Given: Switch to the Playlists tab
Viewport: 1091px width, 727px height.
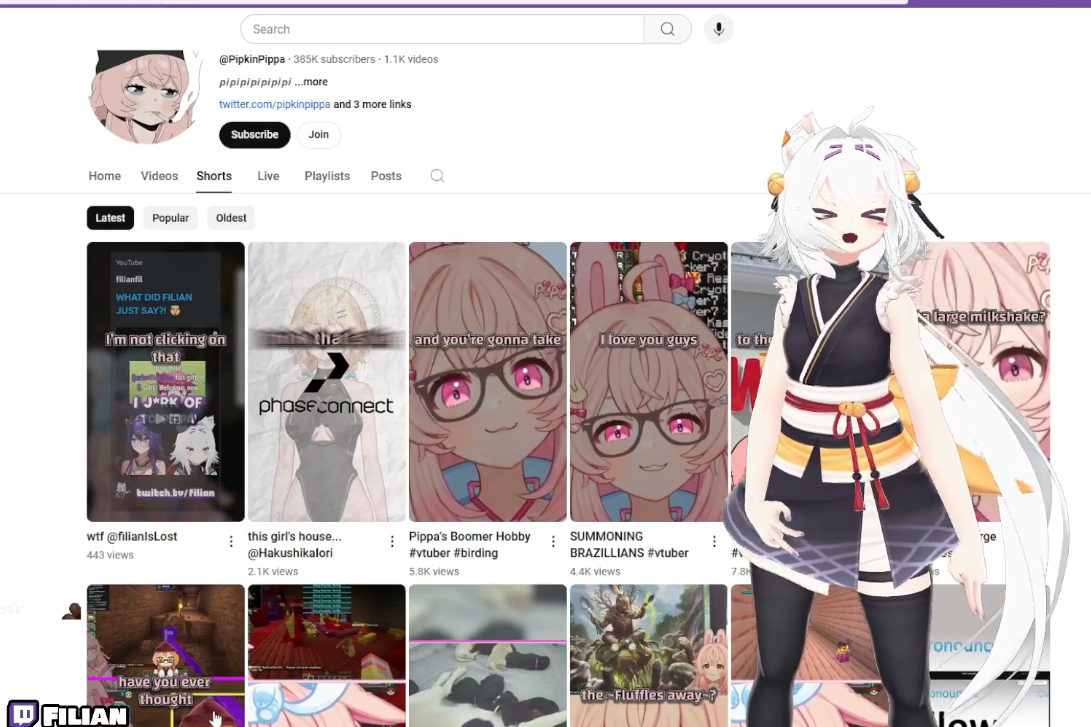Looking at the screenshot, I should [327, 176].
